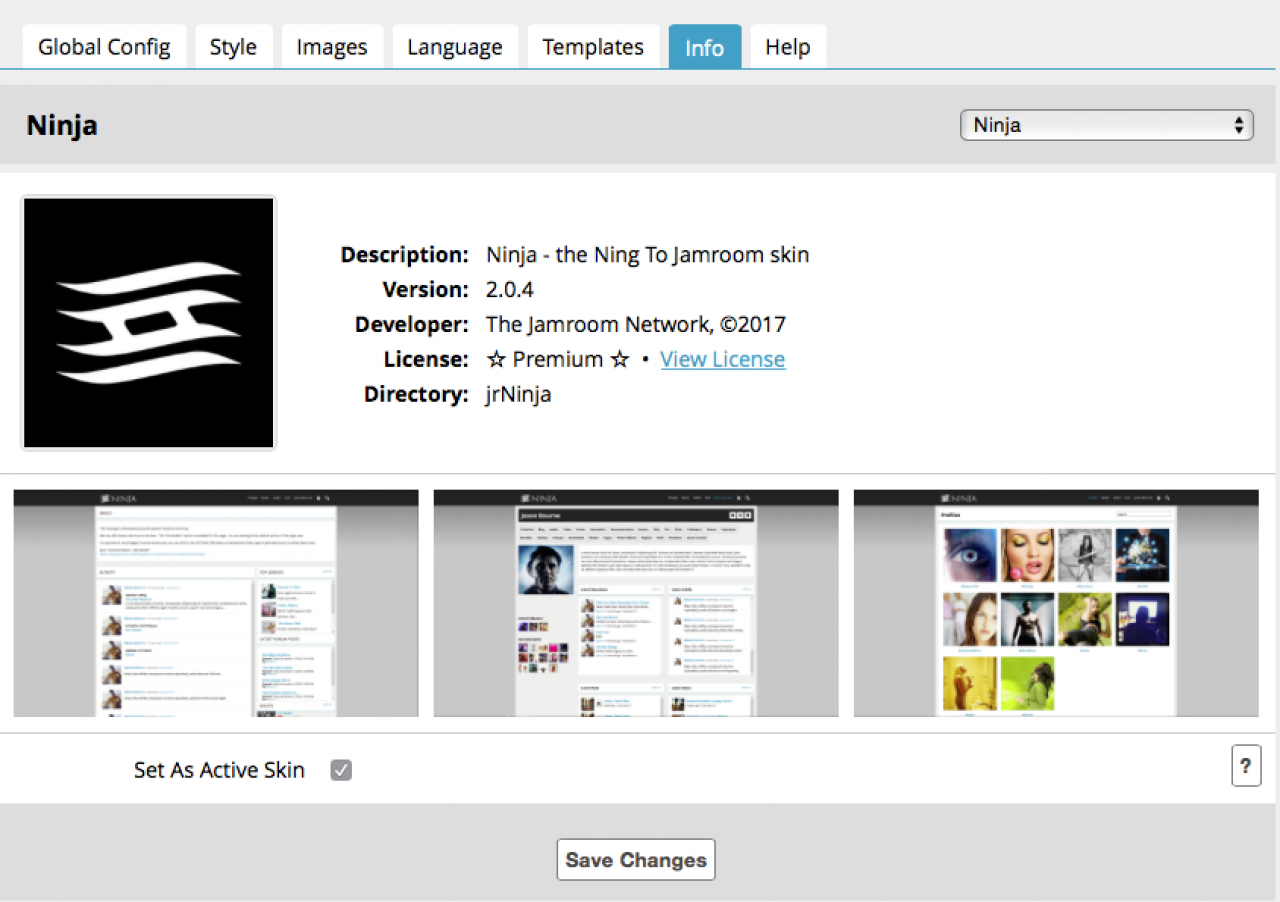Image resolution: width=1280 pixels, height=902 pixels.
Task: Click the '☆ Premium ☆' license text
Action: pyautogui.click(x=558, y=359)
